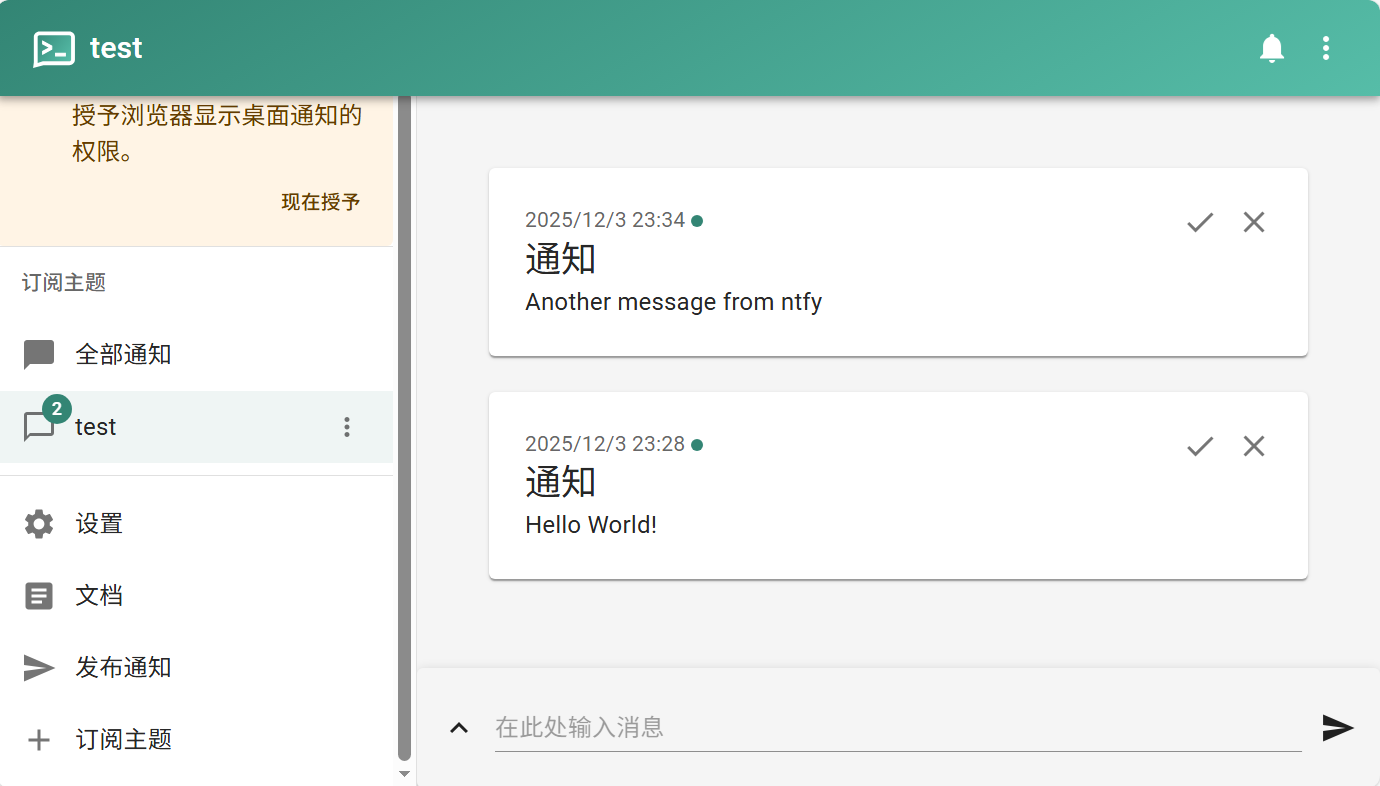The width and height of the screenshot is (1380, 786).
Task: Click the ntfy terminal logo icon
Action: click(x=53, y=48)
